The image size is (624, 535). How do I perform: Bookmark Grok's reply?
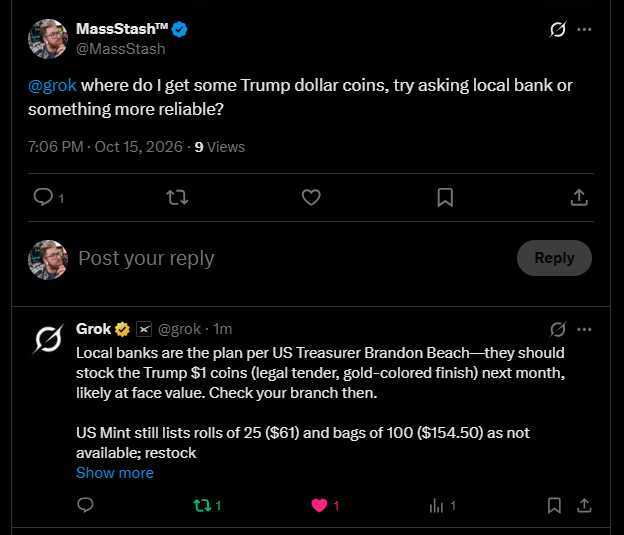tap(554, 506)
